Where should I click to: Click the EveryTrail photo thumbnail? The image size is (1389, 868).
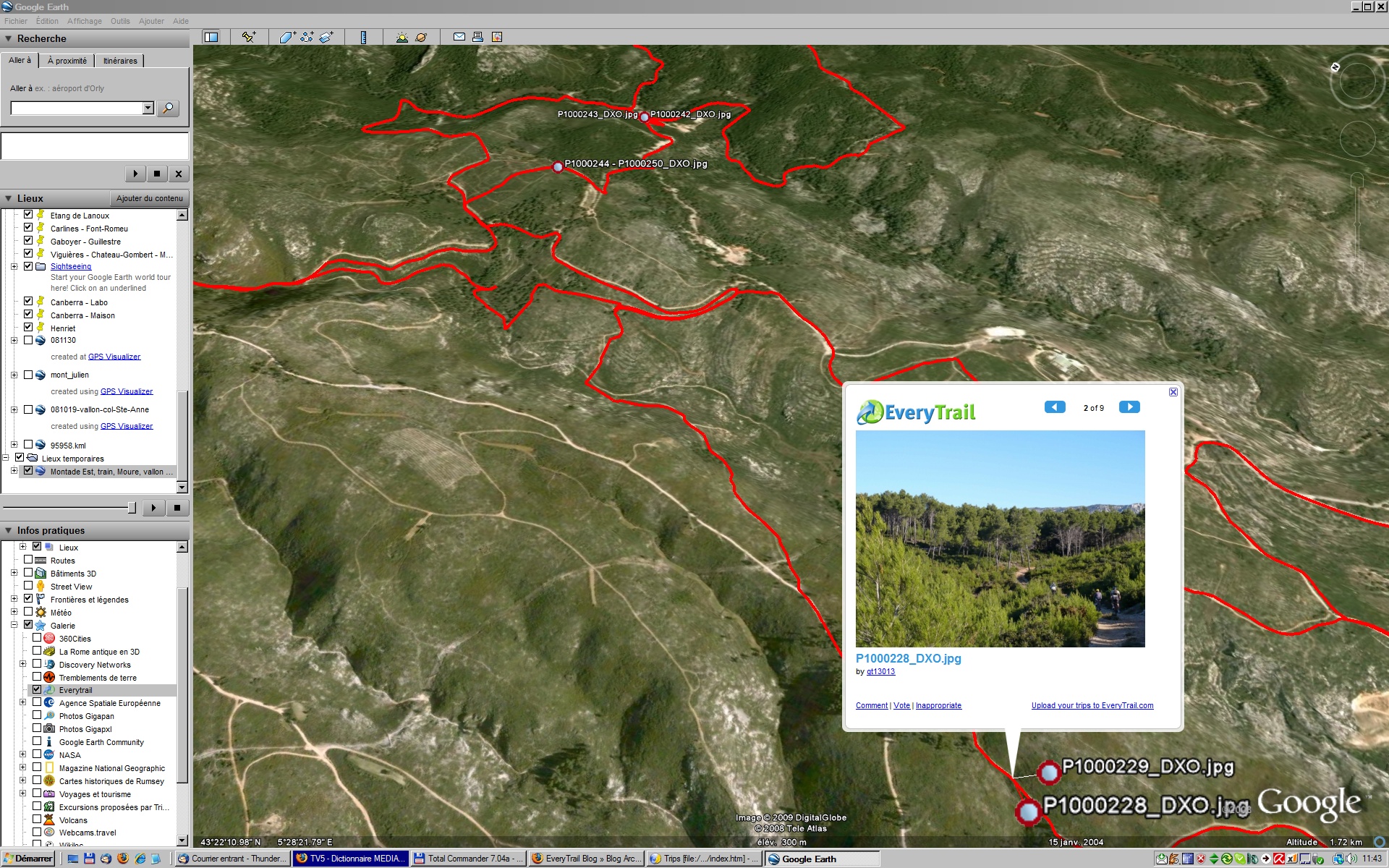point(1000,539)
